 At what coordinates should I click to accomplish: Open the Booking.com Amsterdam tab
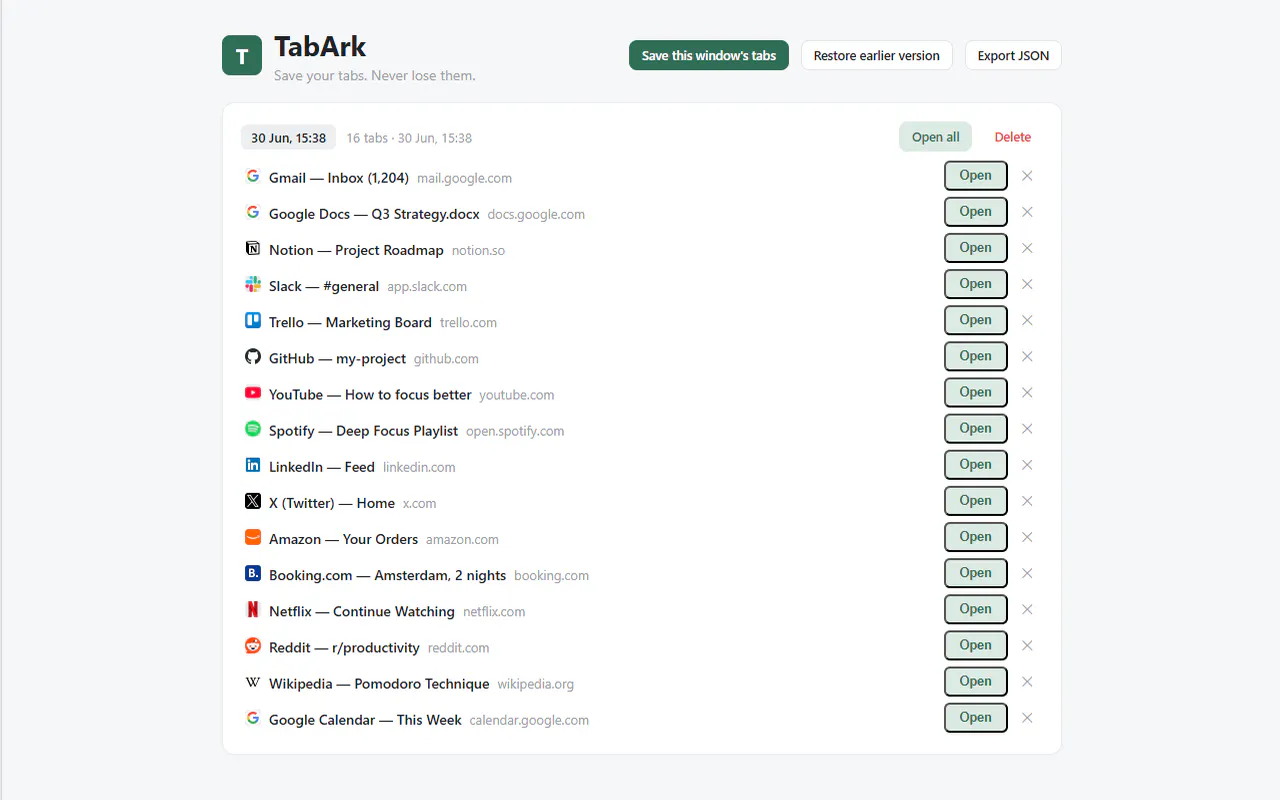[x=976, y=573]
